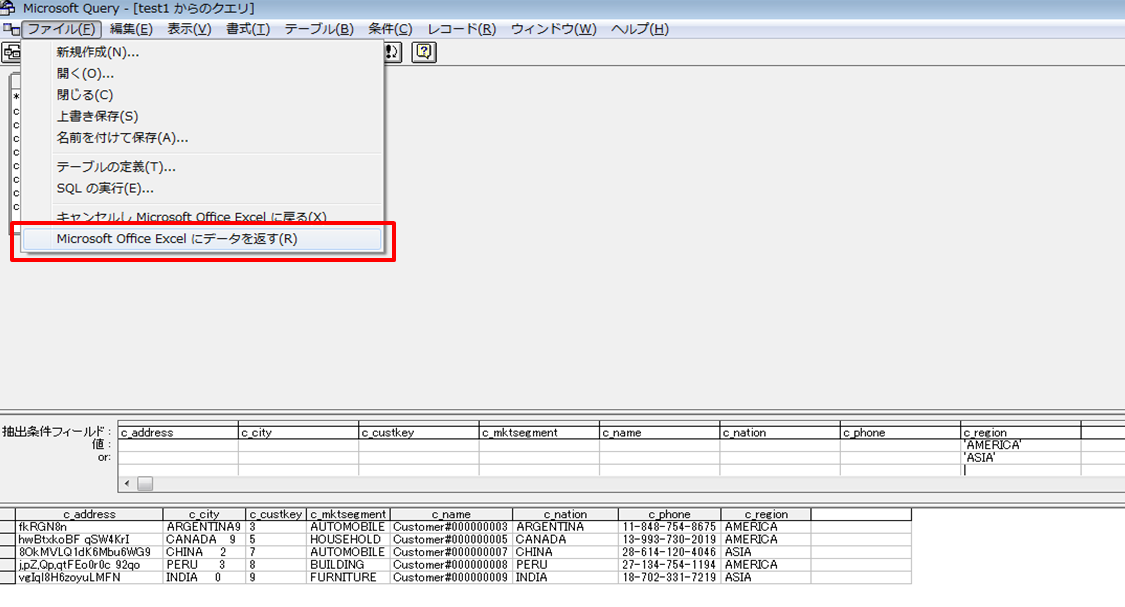1125x607 pixels.
Task: Click SQL の実行(E) menu item
Action: [x=105, y=188]
